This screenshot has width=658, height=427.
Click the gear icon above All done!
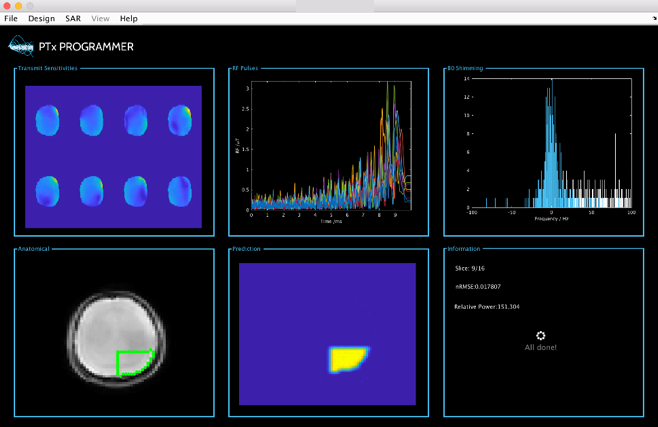540,337
